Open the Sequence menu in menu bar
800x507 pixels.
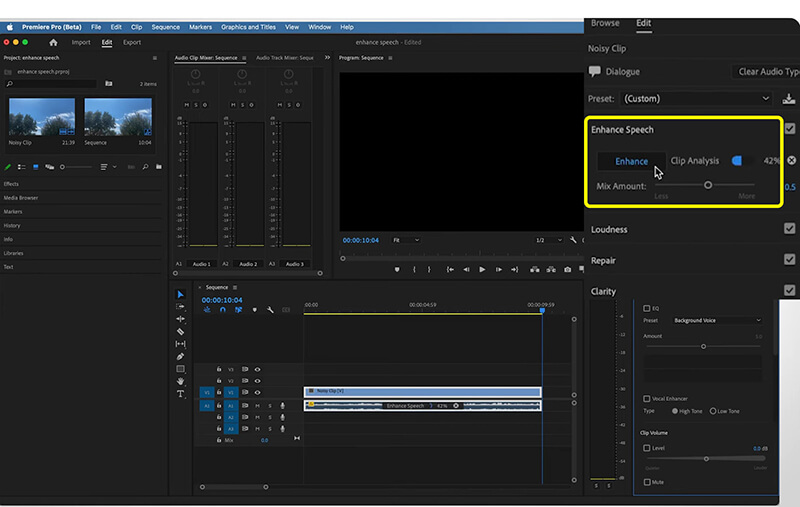tap(165, 27)
